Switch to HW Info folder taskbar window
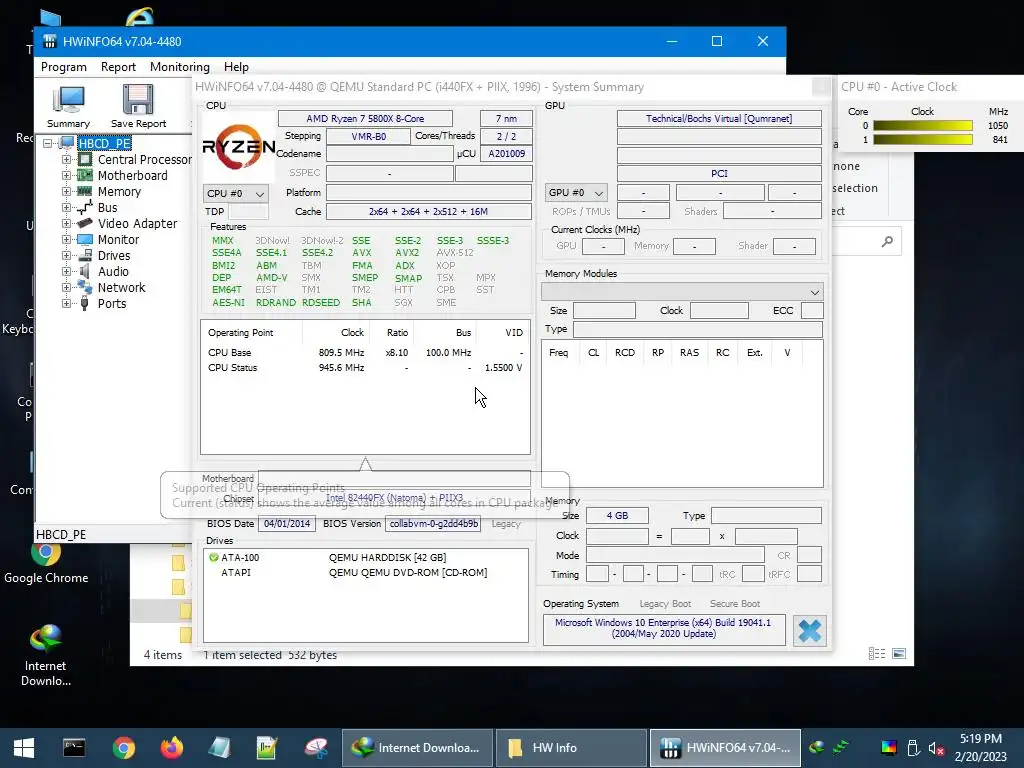 pyautogui.click(x=571, y=748)
